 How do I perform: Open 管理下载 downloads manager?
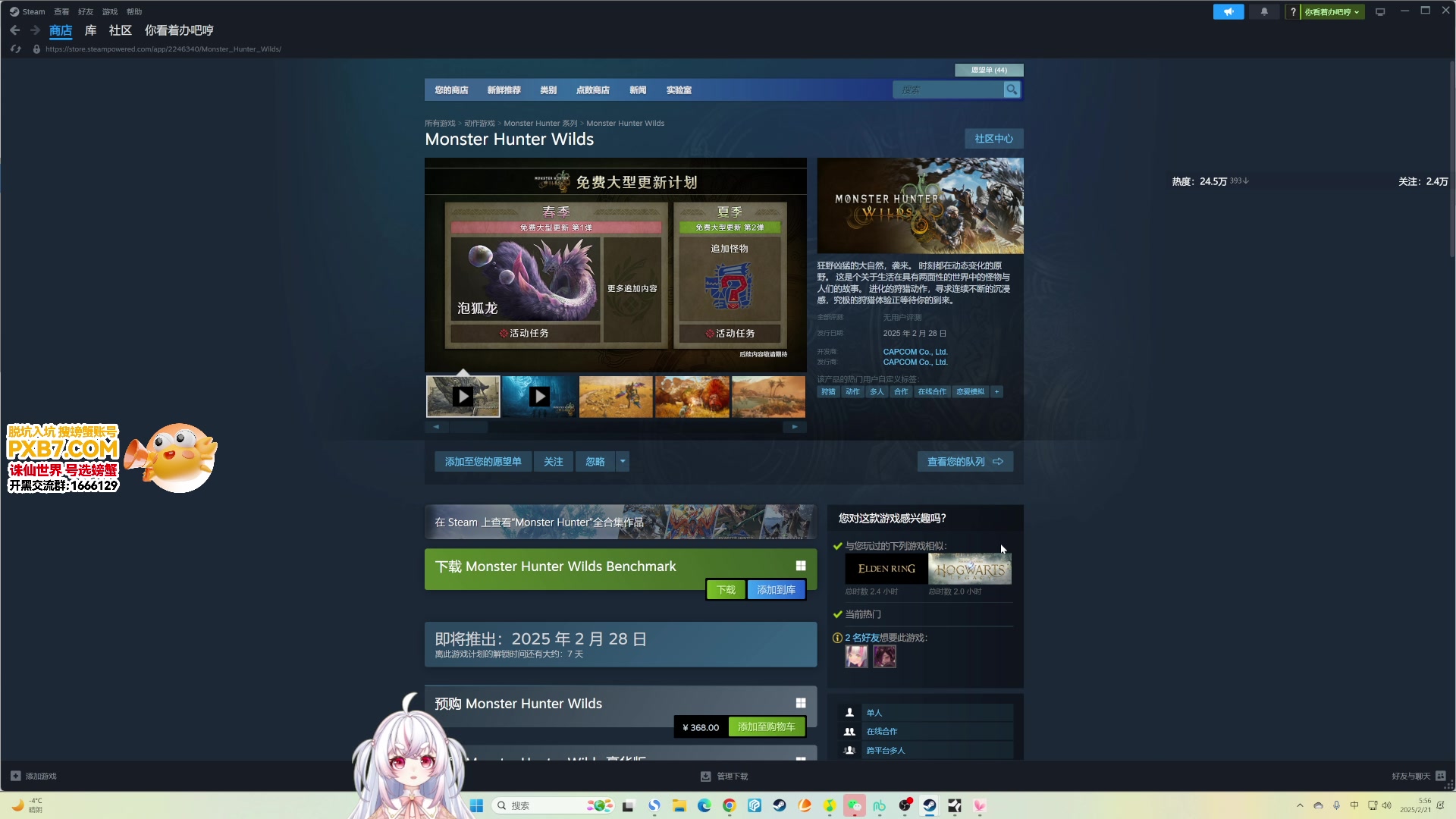[724, 777]
